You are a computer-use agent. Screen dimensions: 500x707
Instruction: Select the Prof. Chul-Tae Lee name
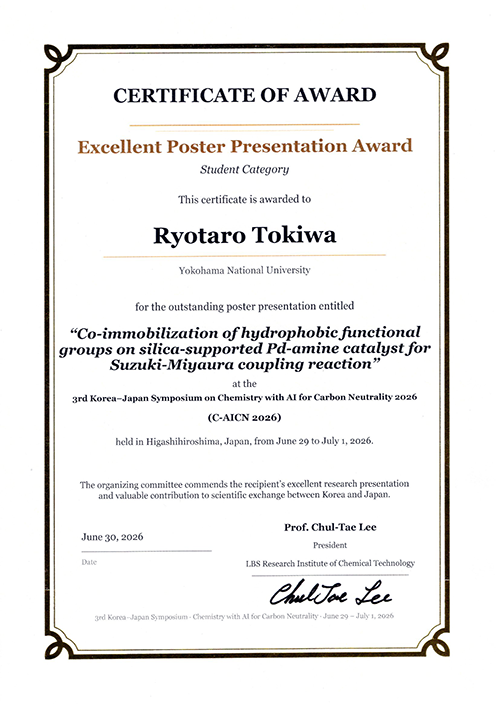click(330, 527)
